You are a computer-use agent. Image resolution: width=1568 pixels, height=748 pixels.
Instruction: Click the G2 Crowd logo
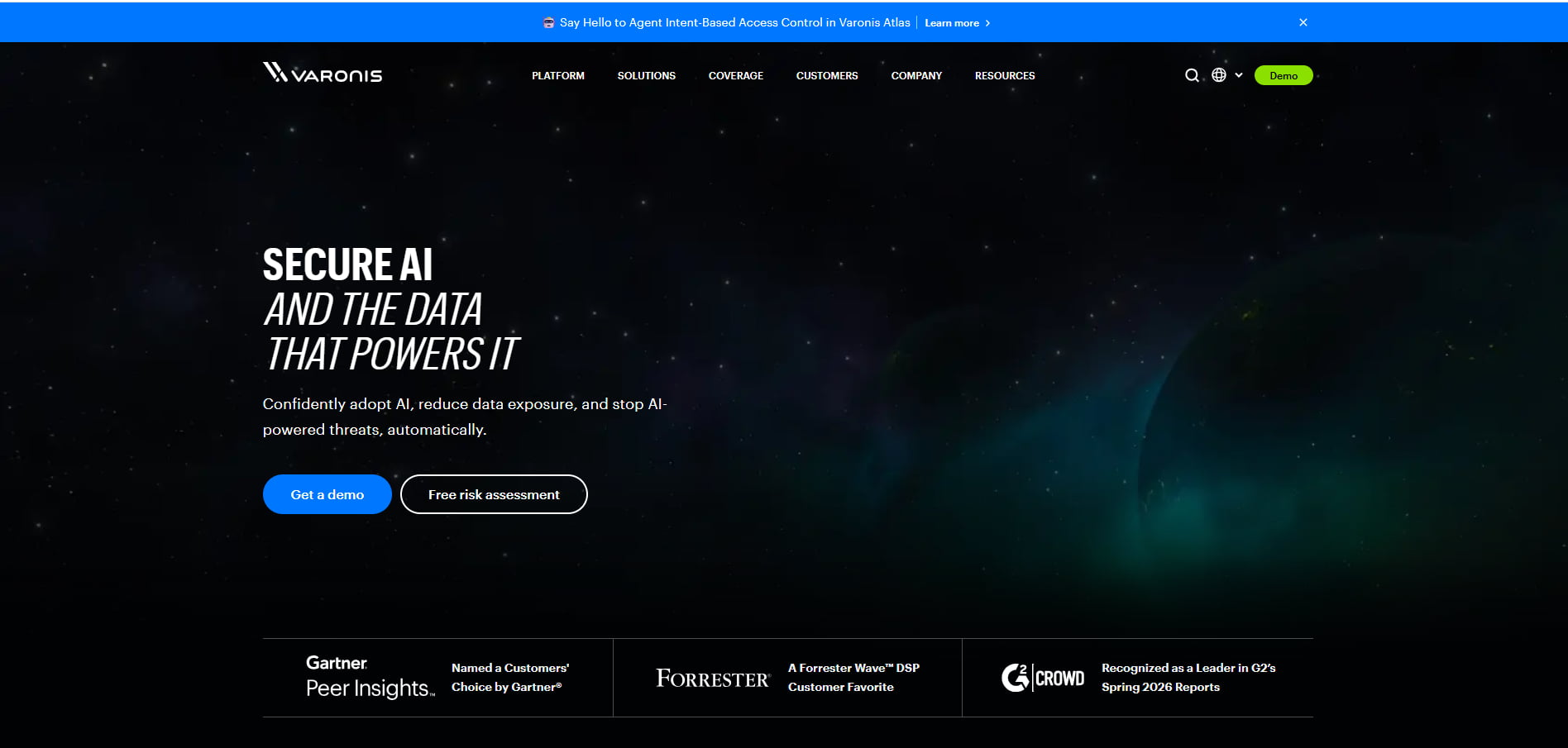click(1043, 678)
